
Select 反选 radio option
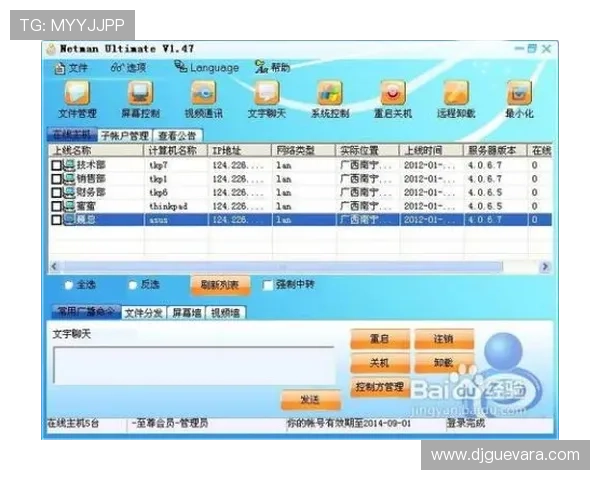(132, 285)
